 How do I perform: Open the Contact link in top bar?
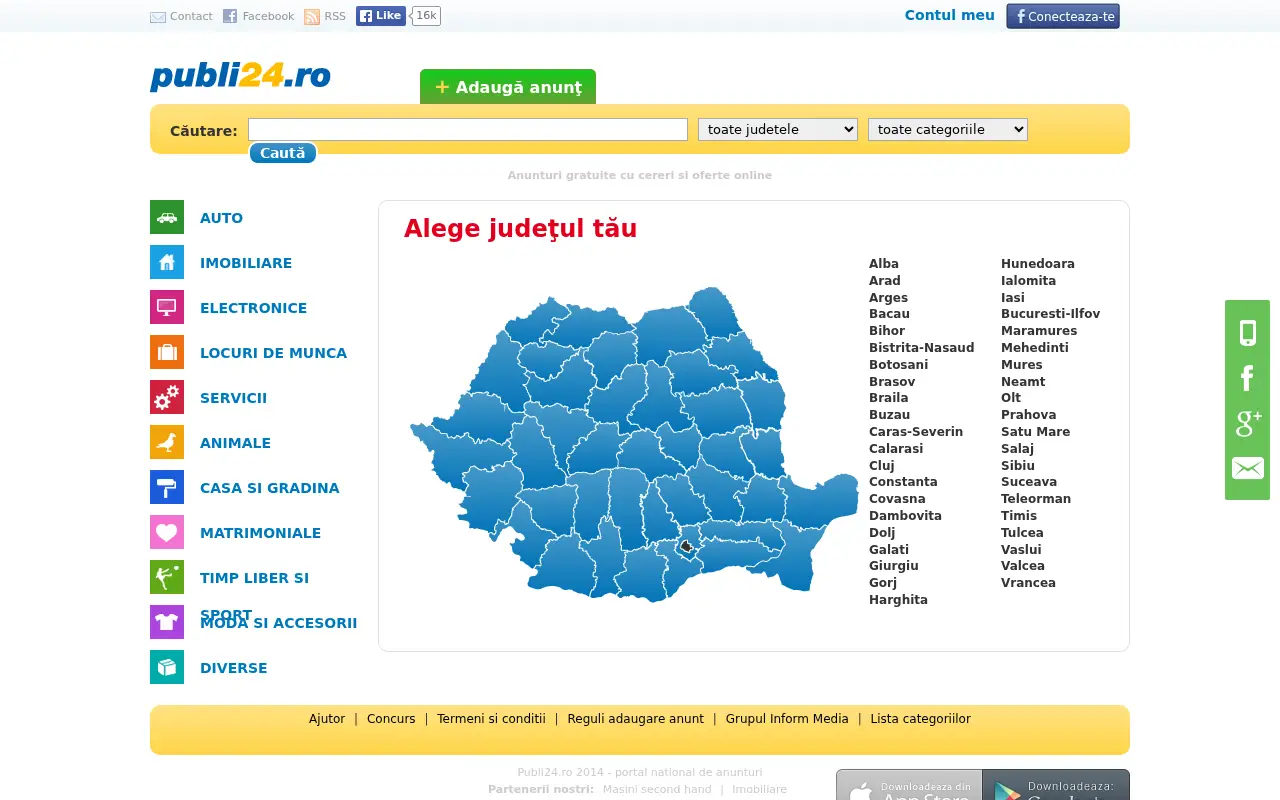tap(181, 16)
